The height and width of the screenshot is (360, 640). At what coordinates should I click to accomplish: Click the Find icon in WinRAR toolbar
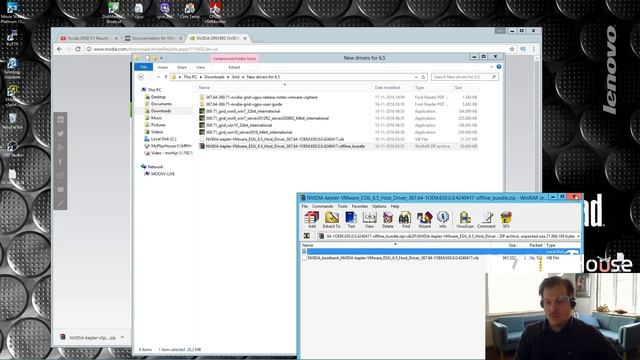(x=405, y=220)
